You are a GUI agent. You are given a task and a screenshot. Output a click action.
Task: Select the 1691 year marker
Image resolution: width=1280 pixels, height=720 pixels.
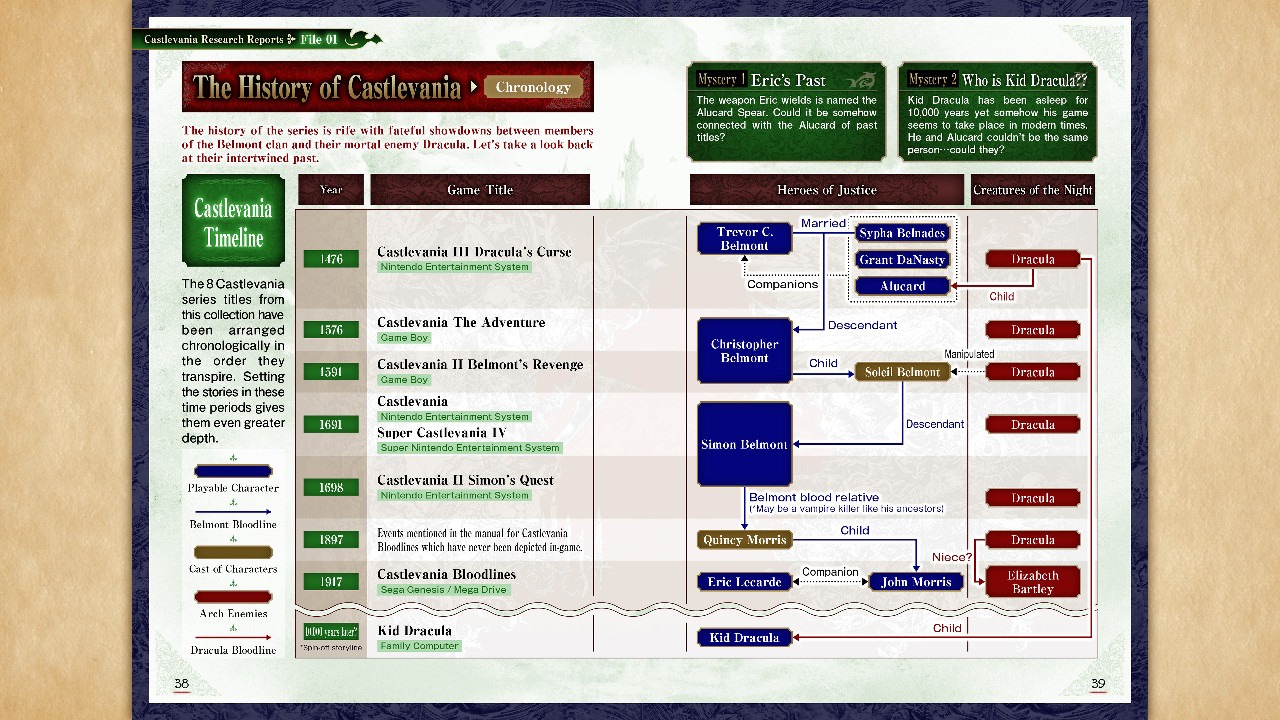pyautogui.click(x=331, y=424)
